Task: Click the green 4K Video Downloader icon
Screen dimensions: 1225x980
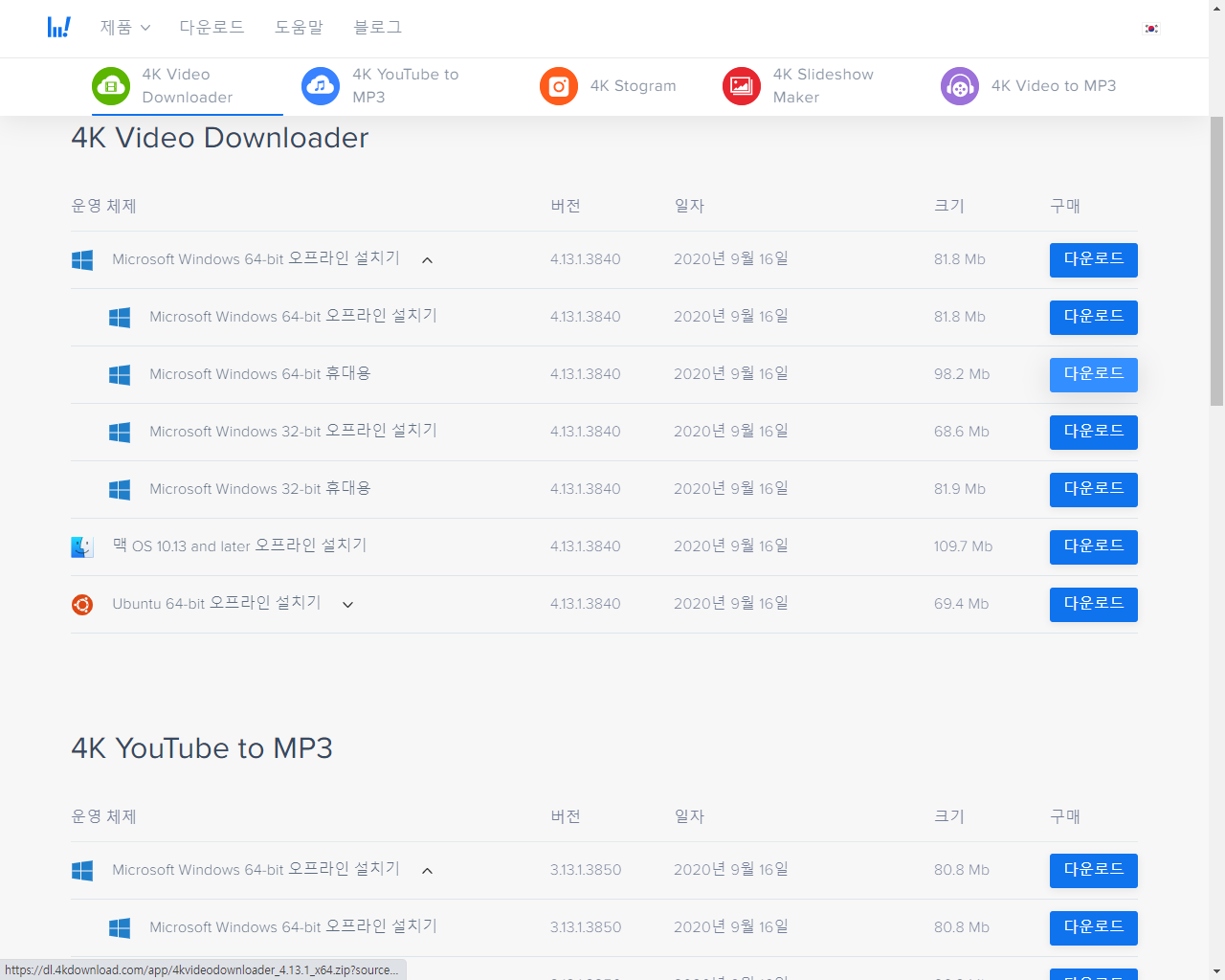Action: point(111,86)
